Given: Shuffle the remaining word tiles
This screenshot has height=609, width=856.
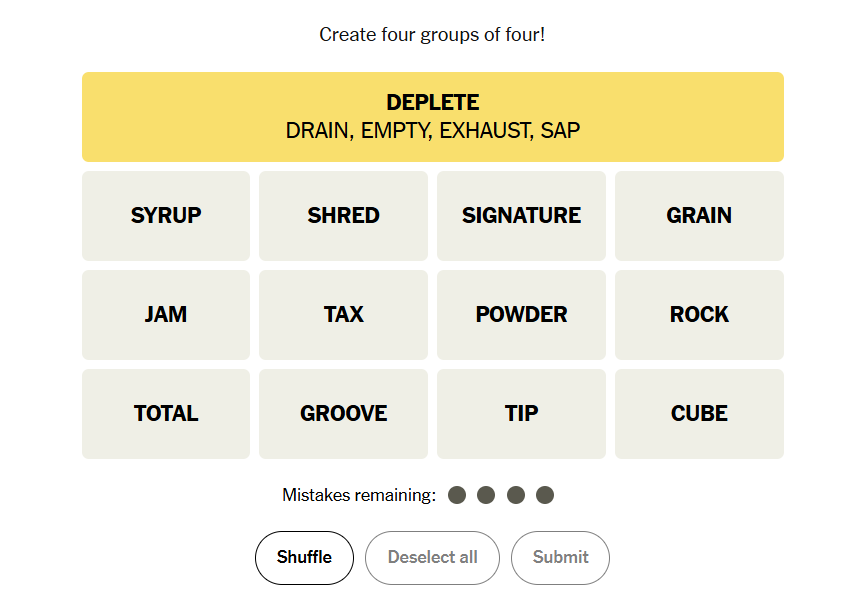Looking at the screenshot, I should pos(304,558).
